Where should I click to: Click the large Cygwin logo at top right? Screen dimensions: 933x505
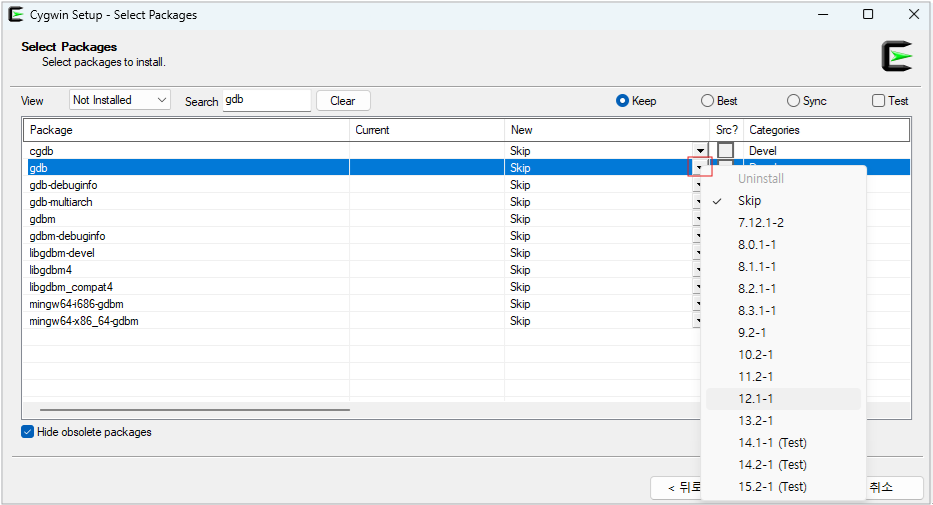(897, 56)
